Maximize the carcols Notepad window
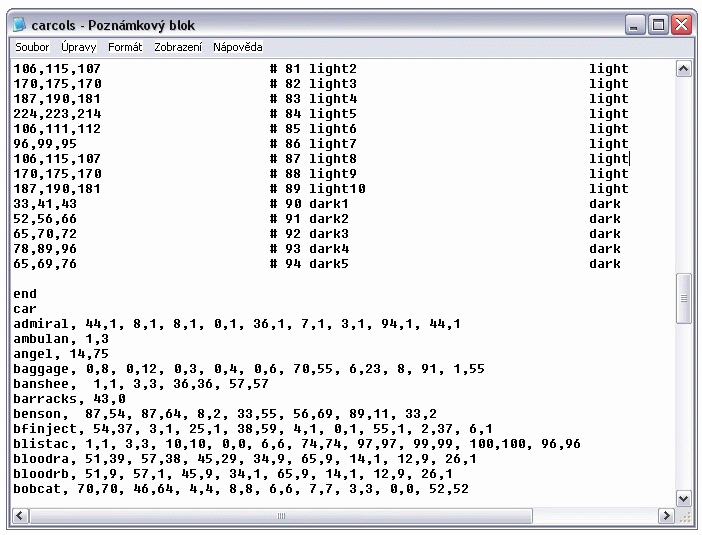The width and height of the screenshot is (702, 535). click(658, 25)
